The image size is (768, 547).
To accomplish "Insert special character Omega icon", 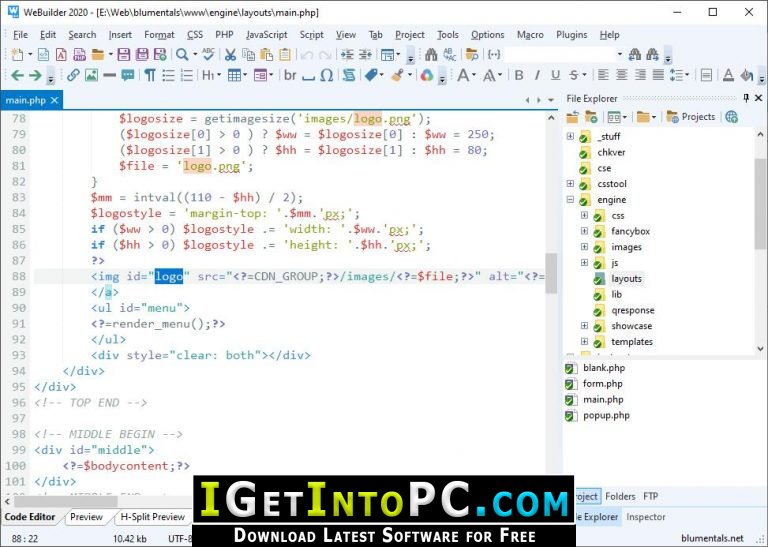I will tap(327, 75).
